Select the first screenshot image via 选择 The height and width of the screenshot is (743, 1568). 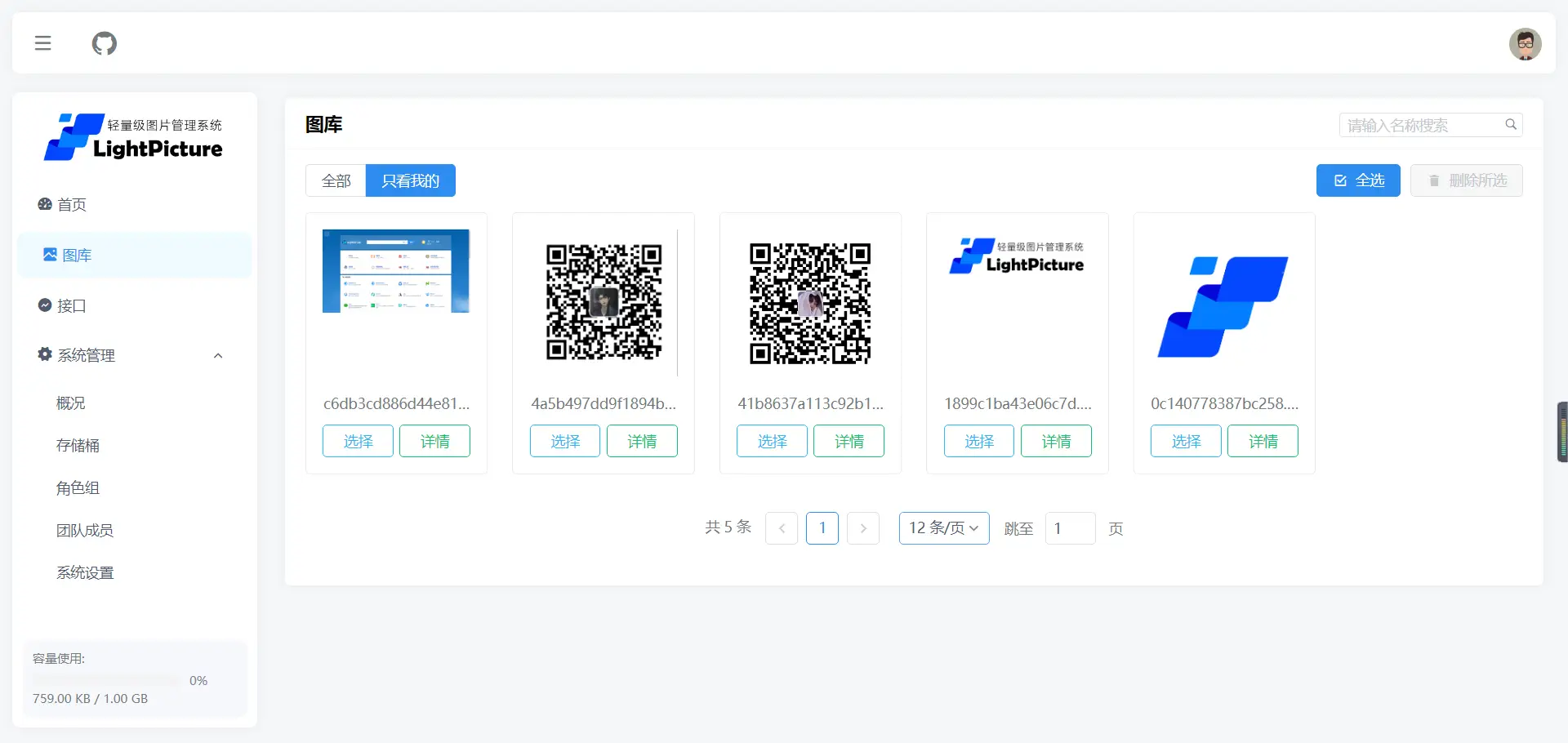[x=357, y=441]
